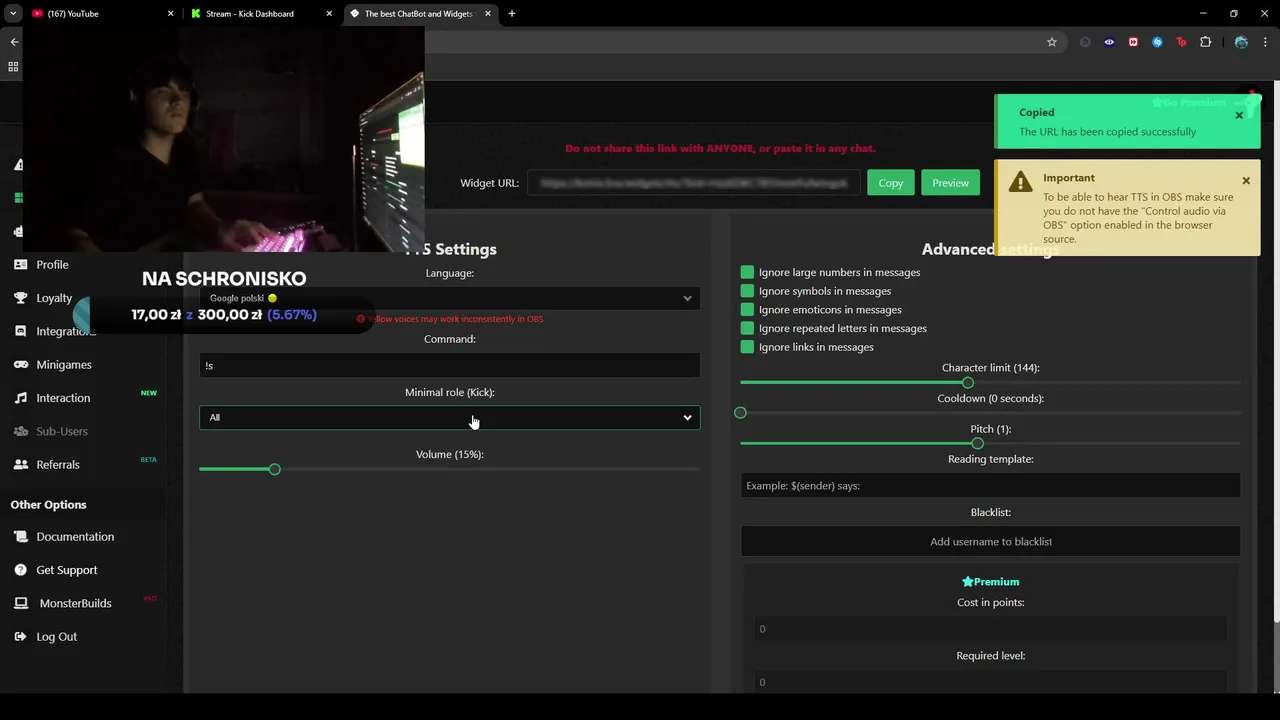Open Documentation link in sidebar
Viewport: 1280px width, 720px height.
click(x=75, y=537)
